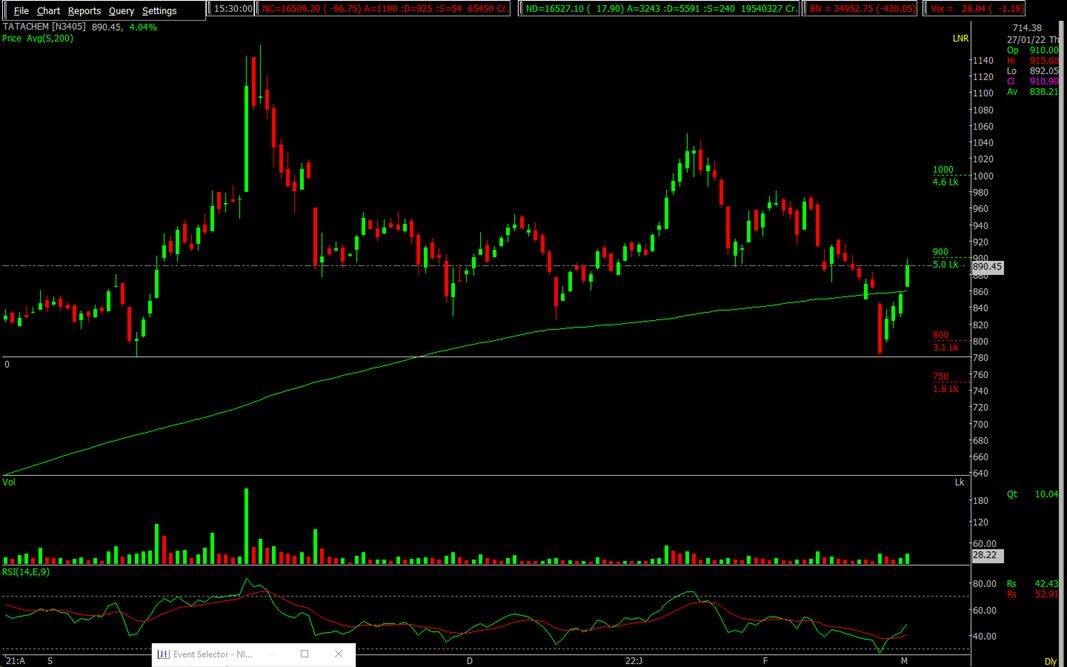Click the BN Bank Nifty ticker box

click(862, 9)
